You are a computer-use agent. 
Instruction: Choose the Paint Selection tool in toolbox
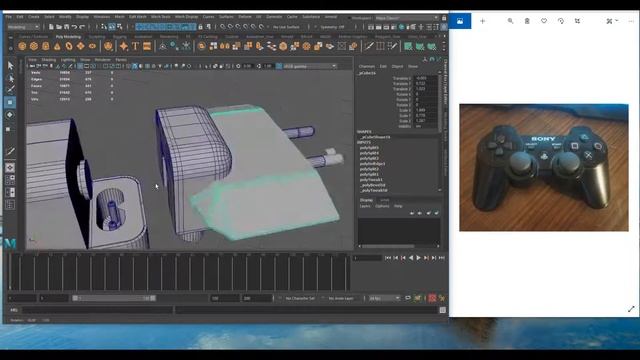[x=10, y=89]
